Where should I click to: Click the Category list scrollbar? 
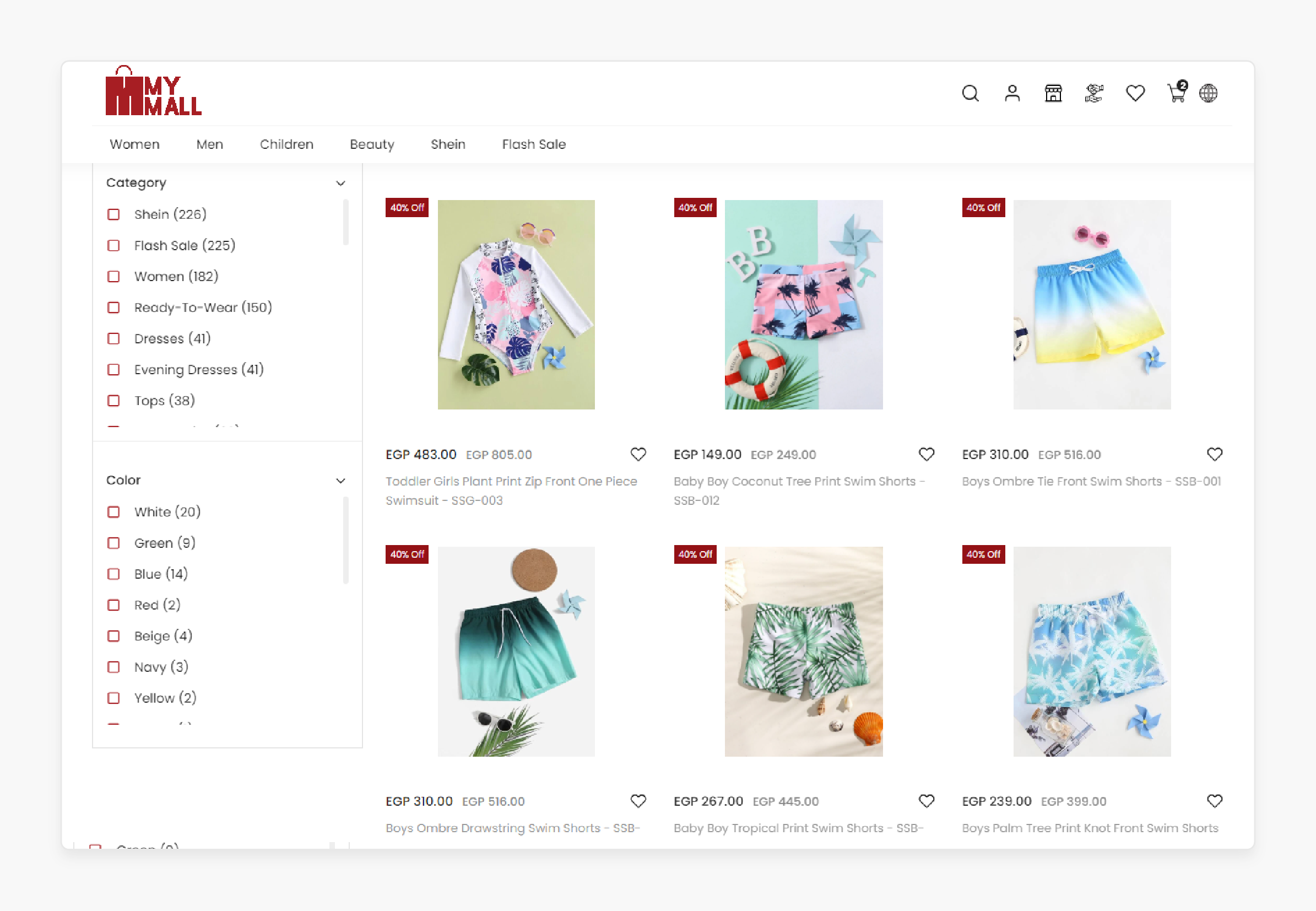[x=346, y=222]
